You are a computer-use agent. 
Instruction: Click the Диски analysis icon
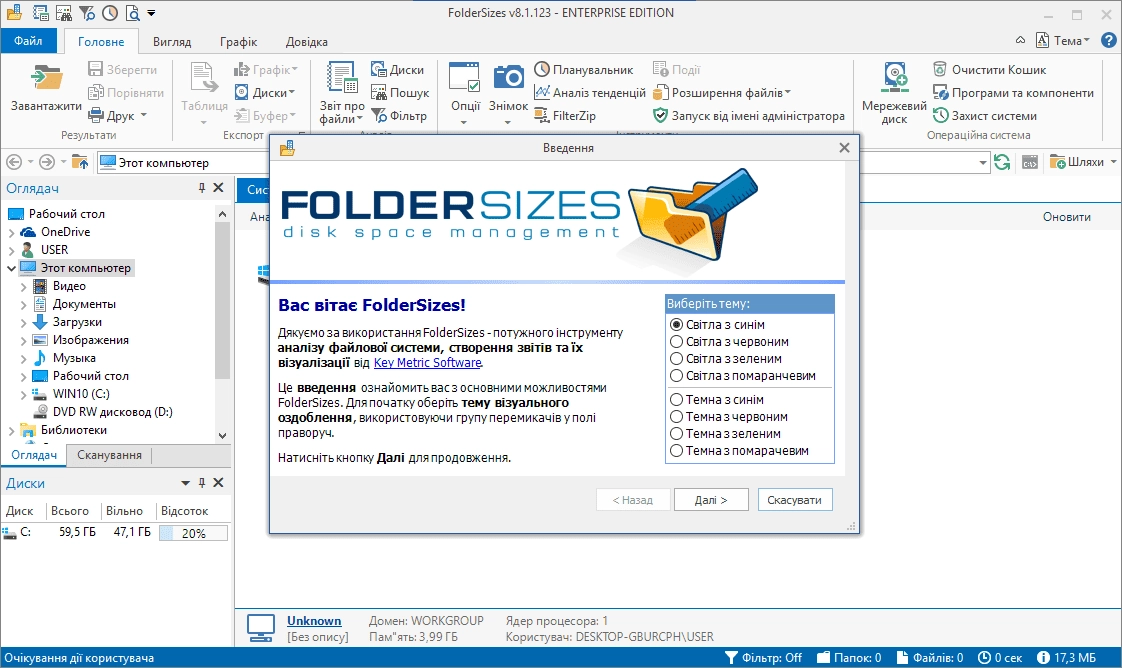tap(397, 69)
